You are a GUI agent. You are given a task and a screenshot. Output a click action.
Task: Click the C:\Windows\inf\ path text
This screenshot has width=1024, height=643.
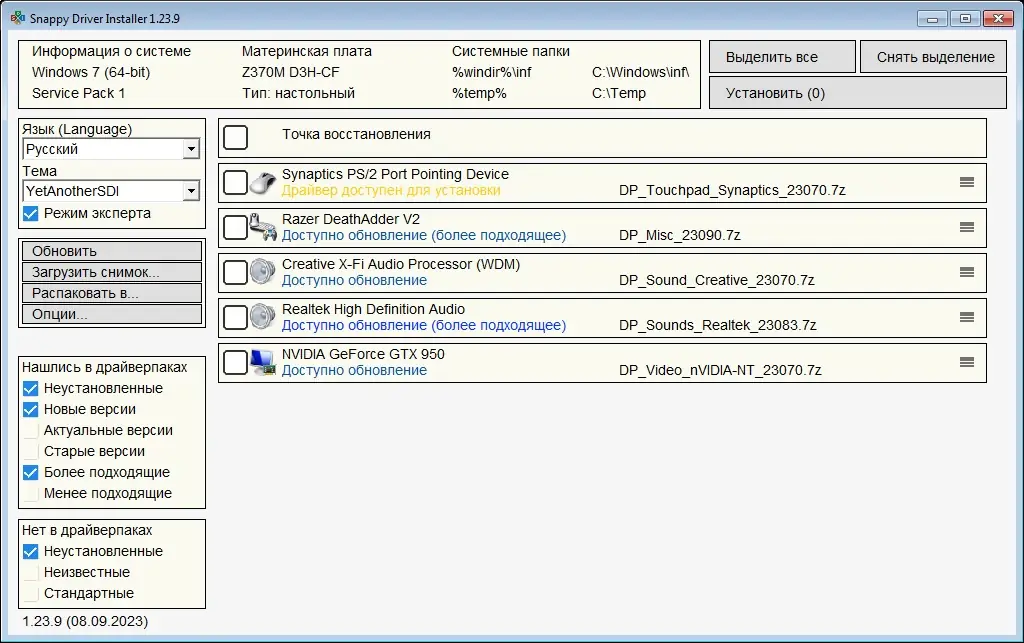tap(641, 72)
